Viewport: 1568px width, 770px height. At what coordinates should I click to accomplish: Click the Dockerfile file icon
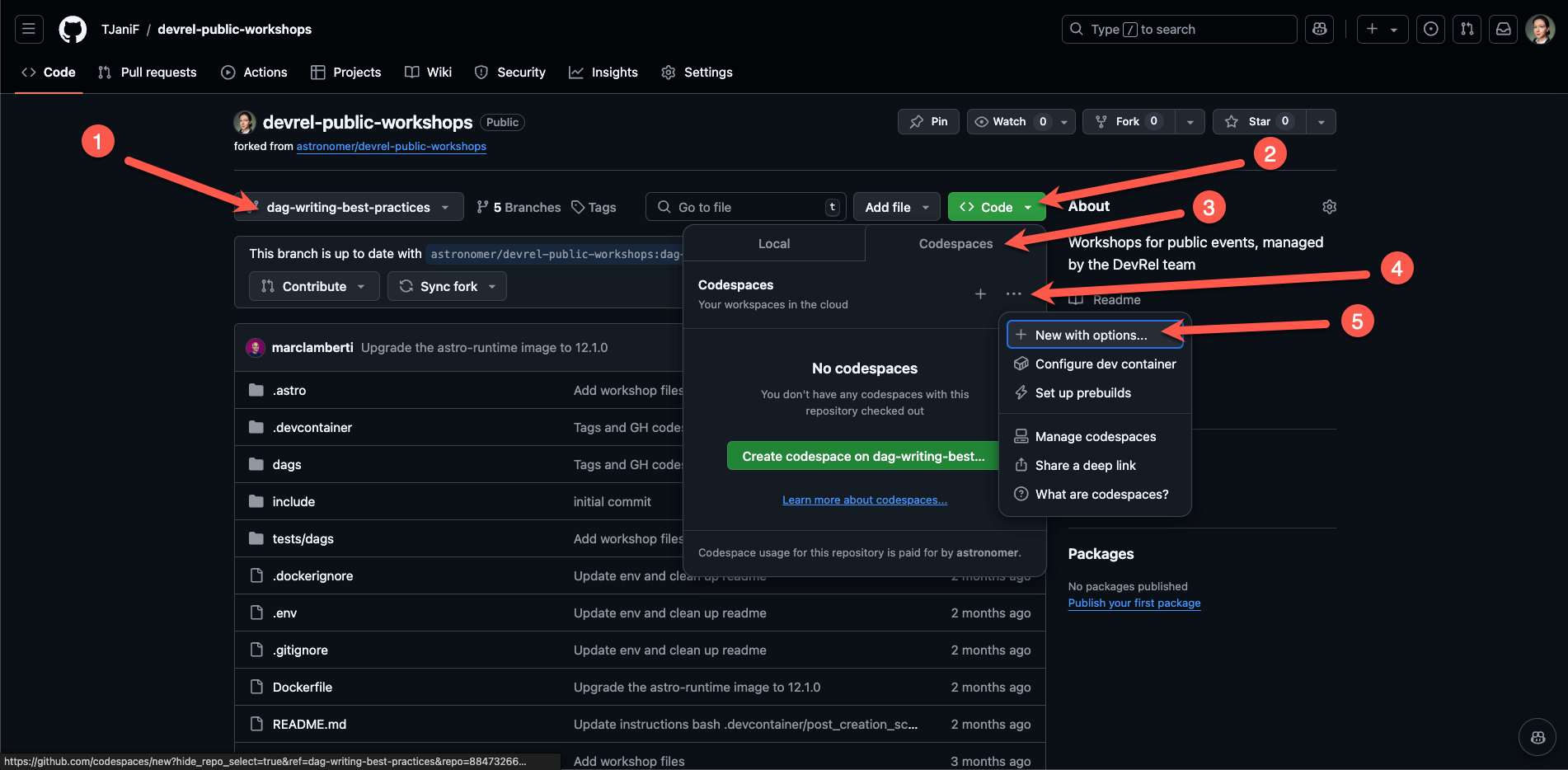(x=256, y=687)
